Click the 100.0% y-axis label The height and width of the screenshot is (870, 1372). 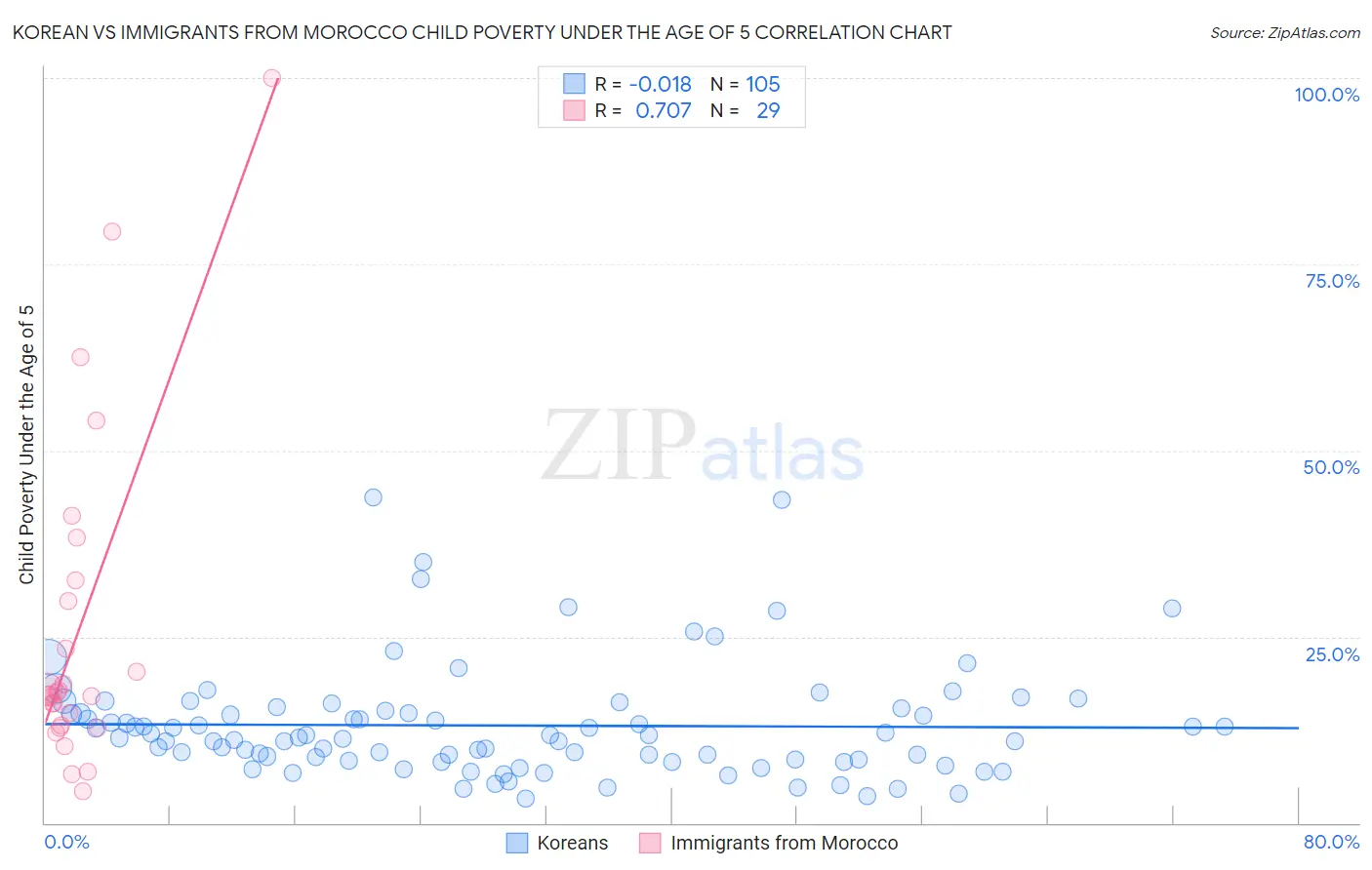[1327, 95]
